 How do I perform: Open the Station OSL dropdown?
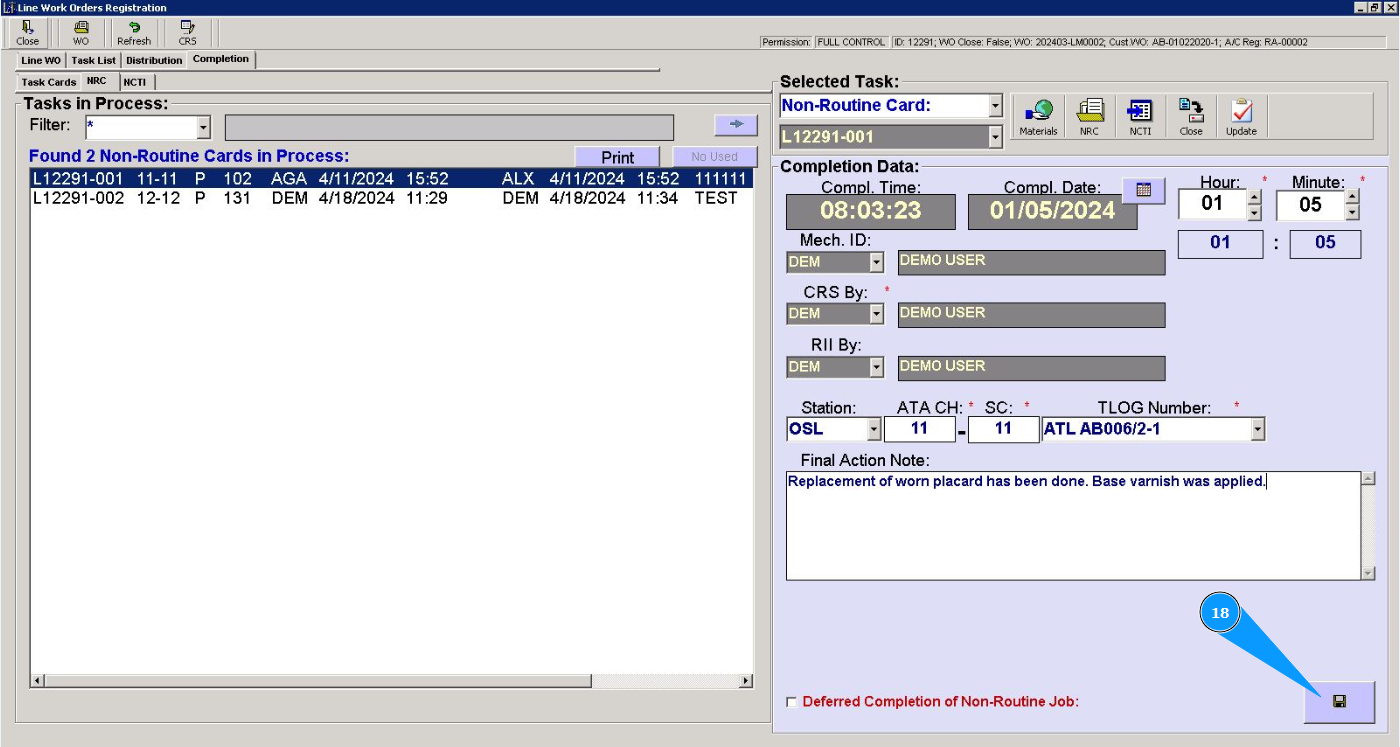[874, 430]
